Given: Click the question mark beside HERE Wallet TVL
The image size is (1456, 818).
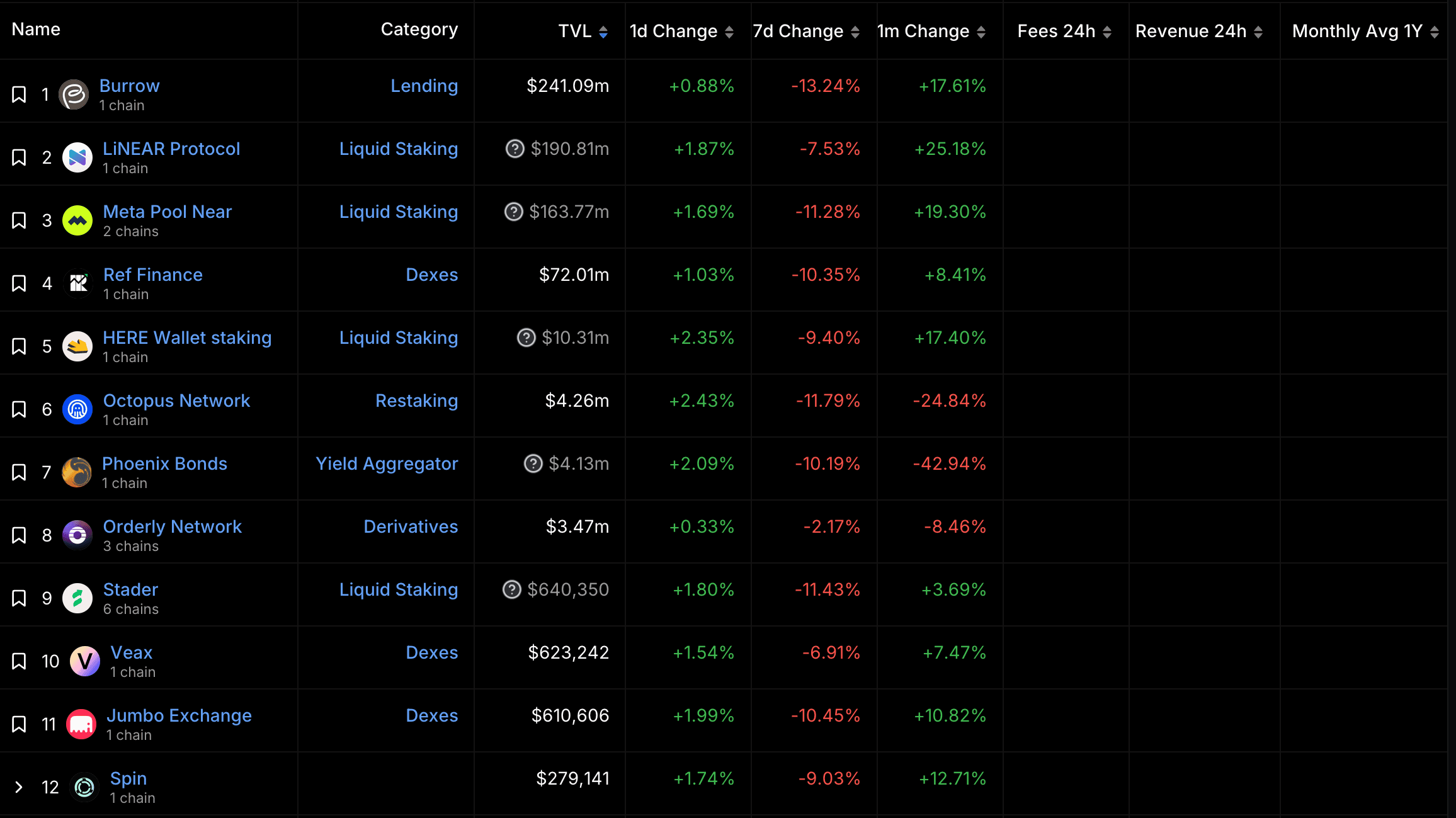Looking at the screenshot, I should pos(526,338).
